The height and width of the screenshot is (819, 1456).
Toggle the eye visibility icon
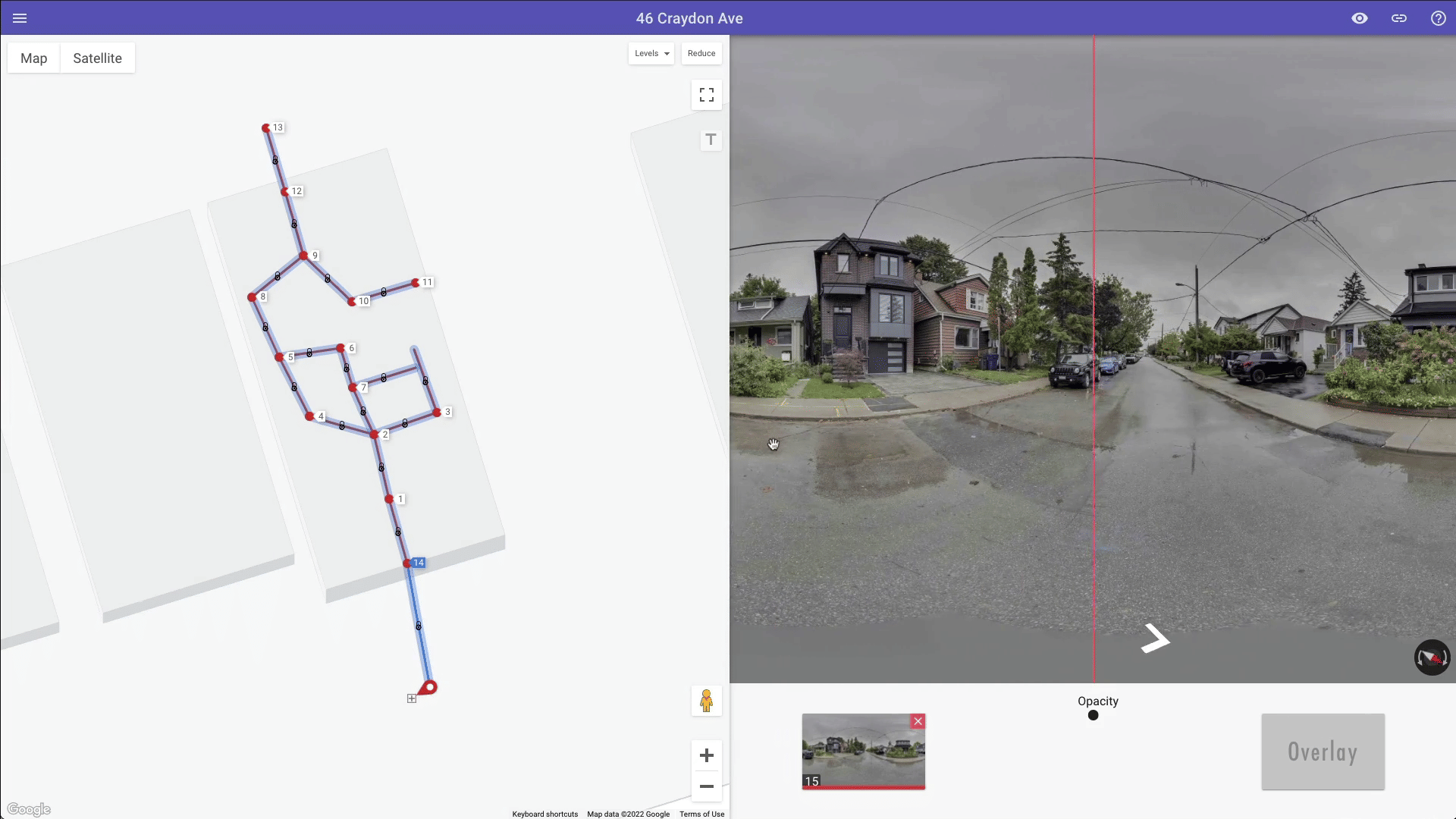point(1360,18)
